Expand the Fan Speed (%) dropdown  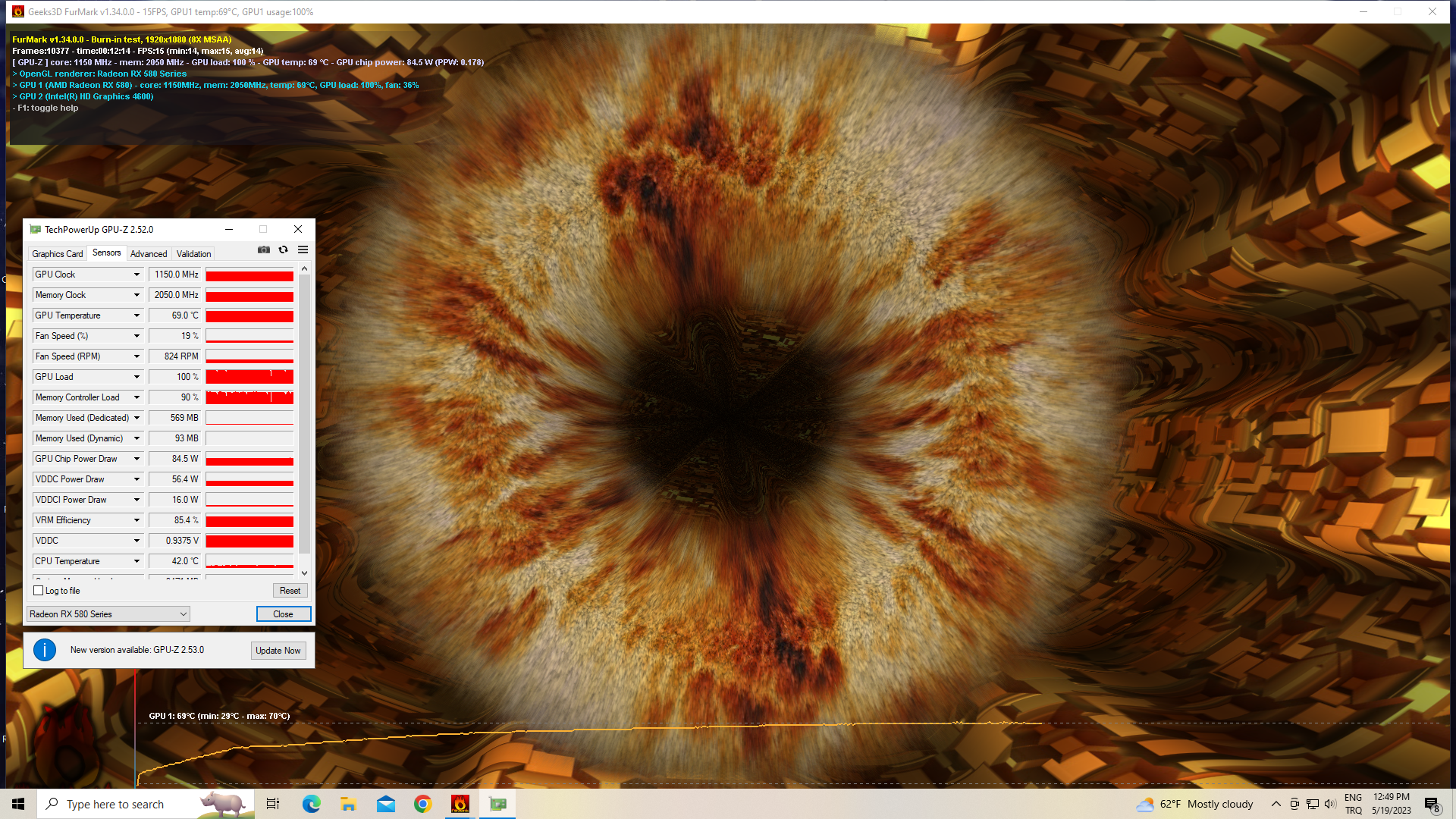point(137,336)
